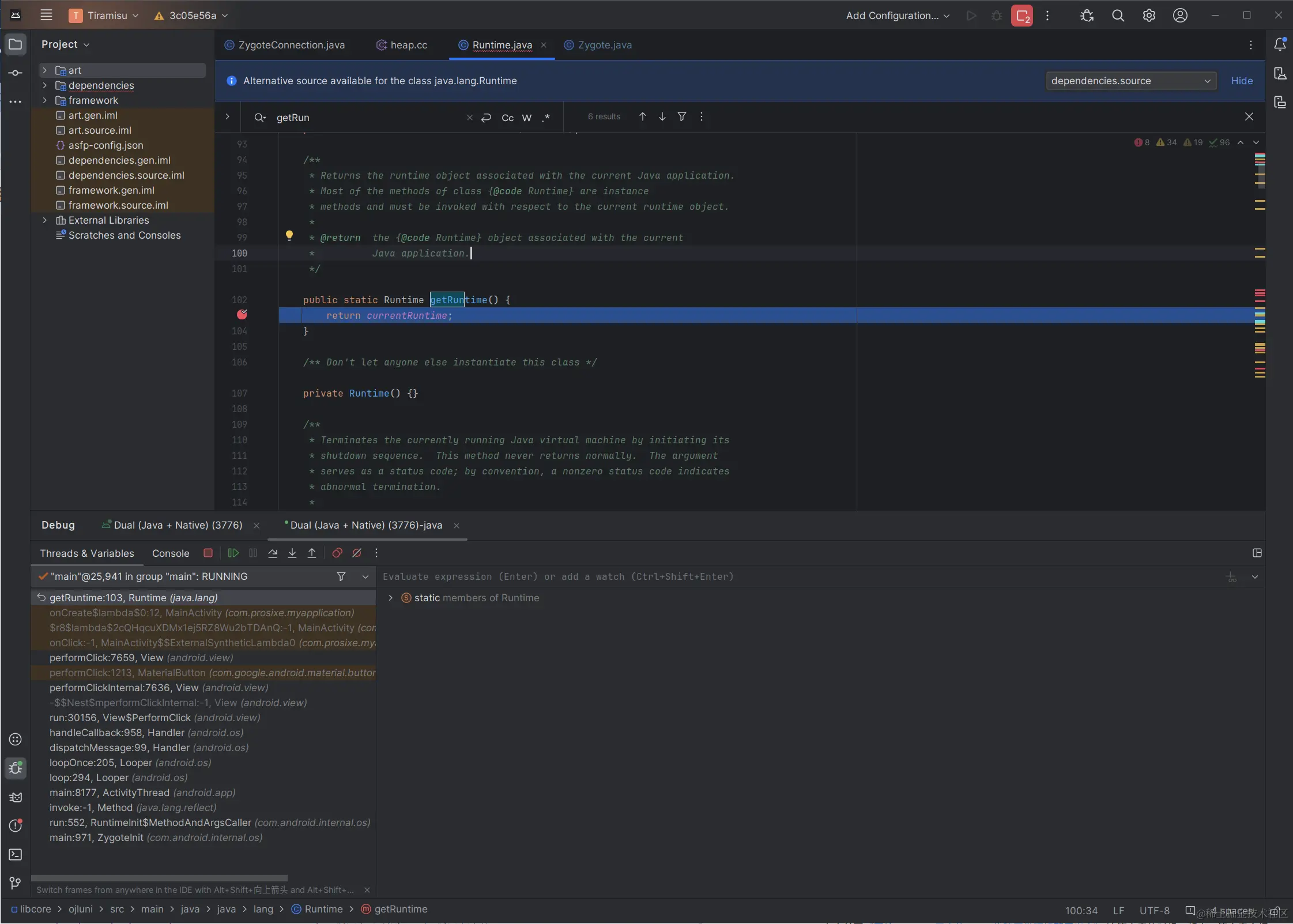Stop the debug session red square
The height and width of the screenshot is (924, 1293).
[x=208, y=553]
